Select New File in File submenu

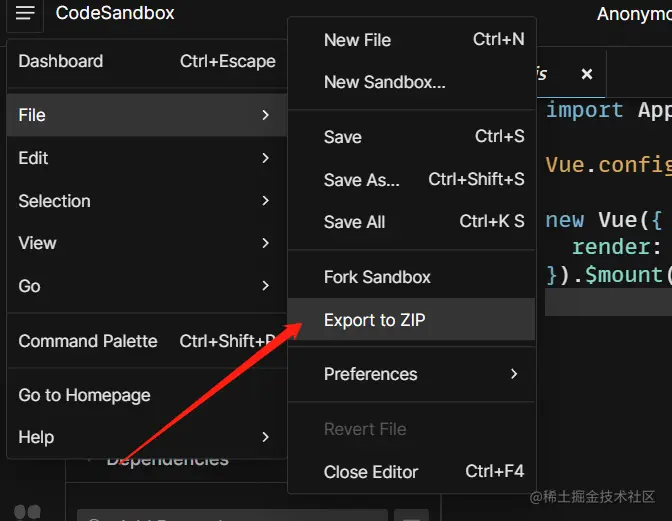click(x=411, y=40)
